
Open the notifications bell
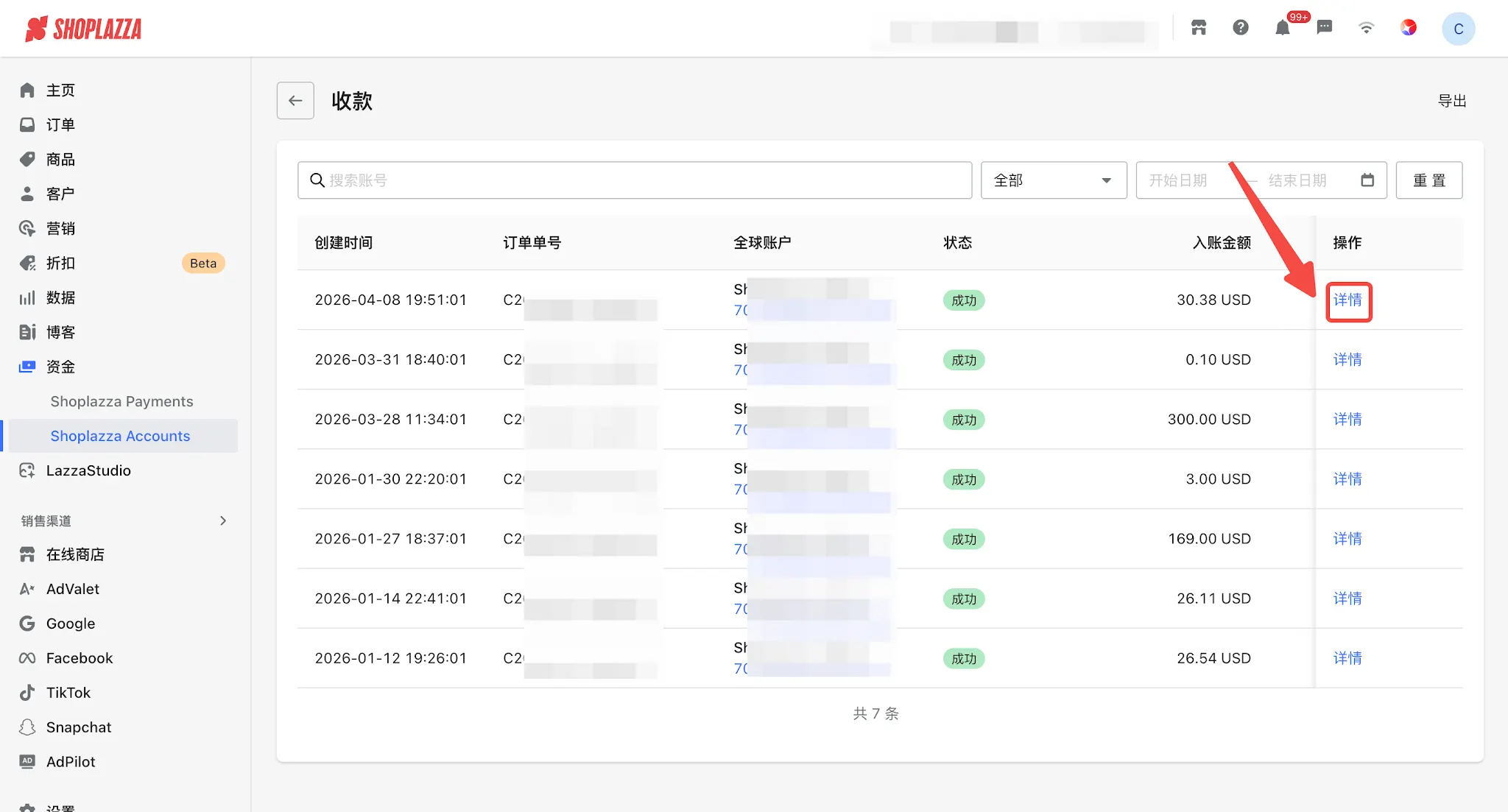click(x=1283, y=28)
